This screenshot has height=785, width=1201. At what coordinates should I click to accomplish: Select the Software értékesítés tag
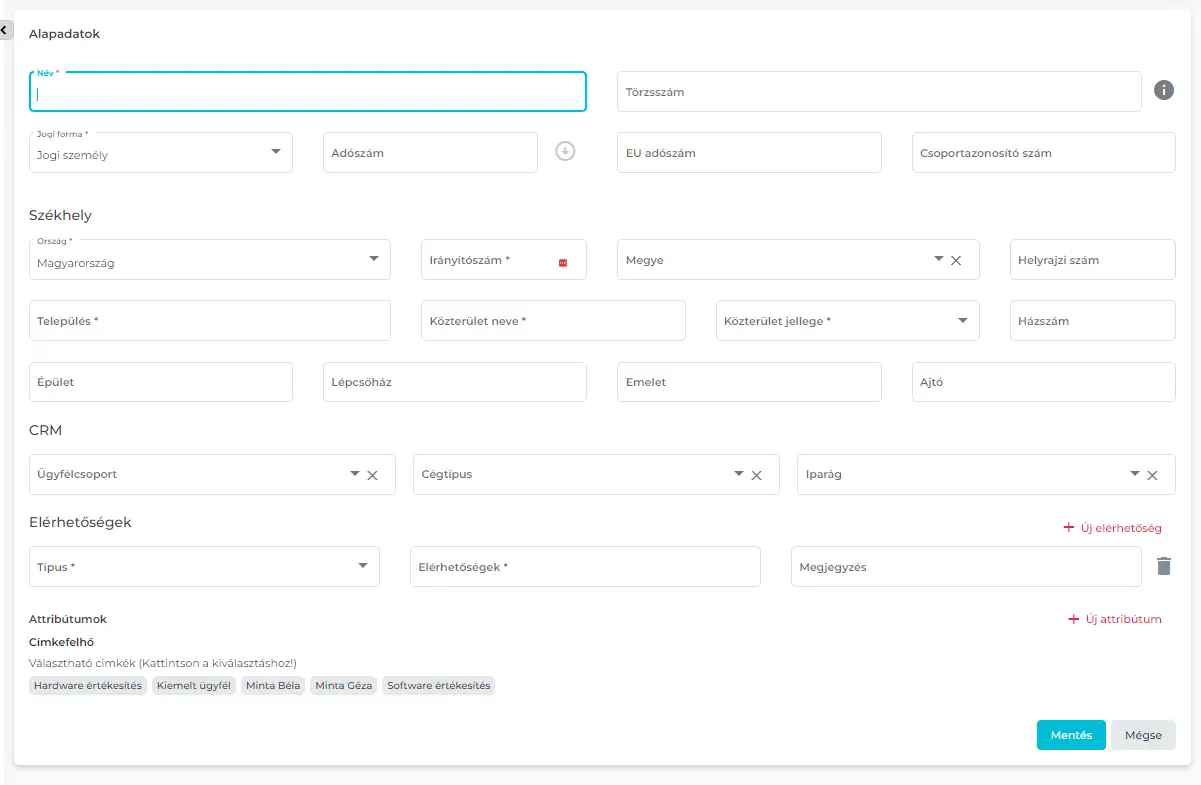[x=438, y=686]
